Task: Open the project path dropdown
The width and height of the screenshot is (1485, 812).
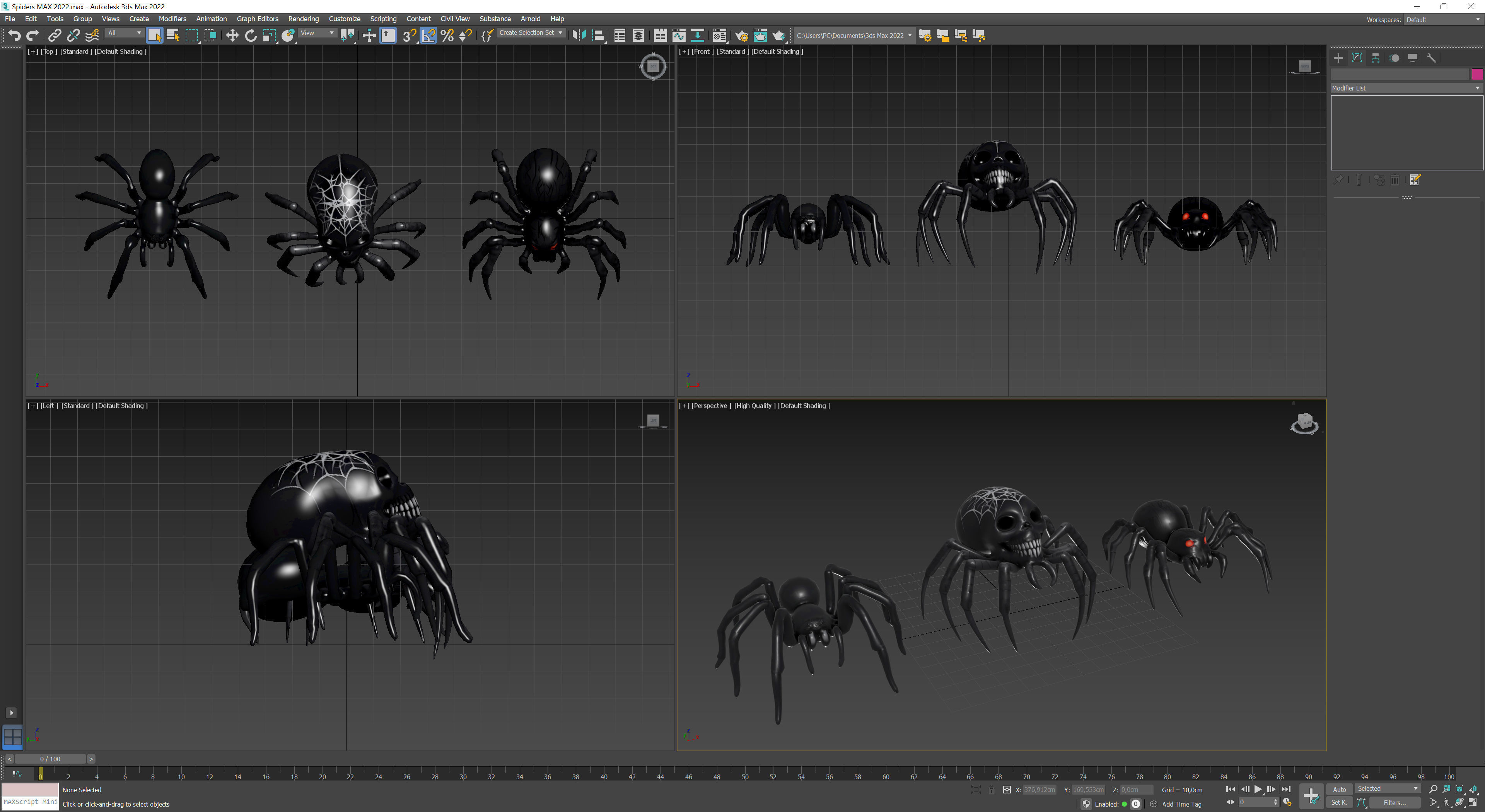Action: click(x=854, y=36)
